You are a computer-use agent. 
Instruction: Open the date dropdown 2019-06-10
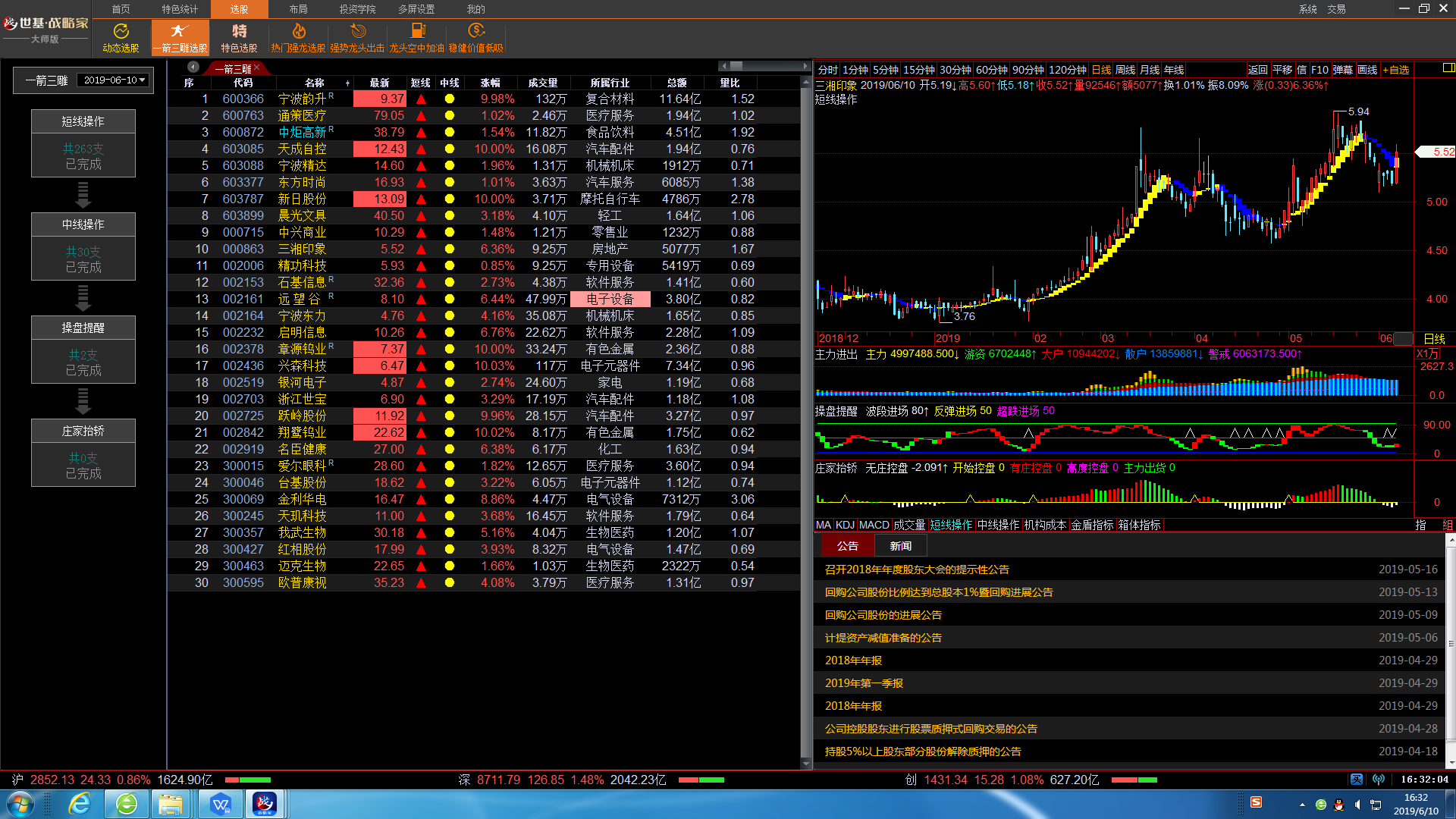coord(114,80)
